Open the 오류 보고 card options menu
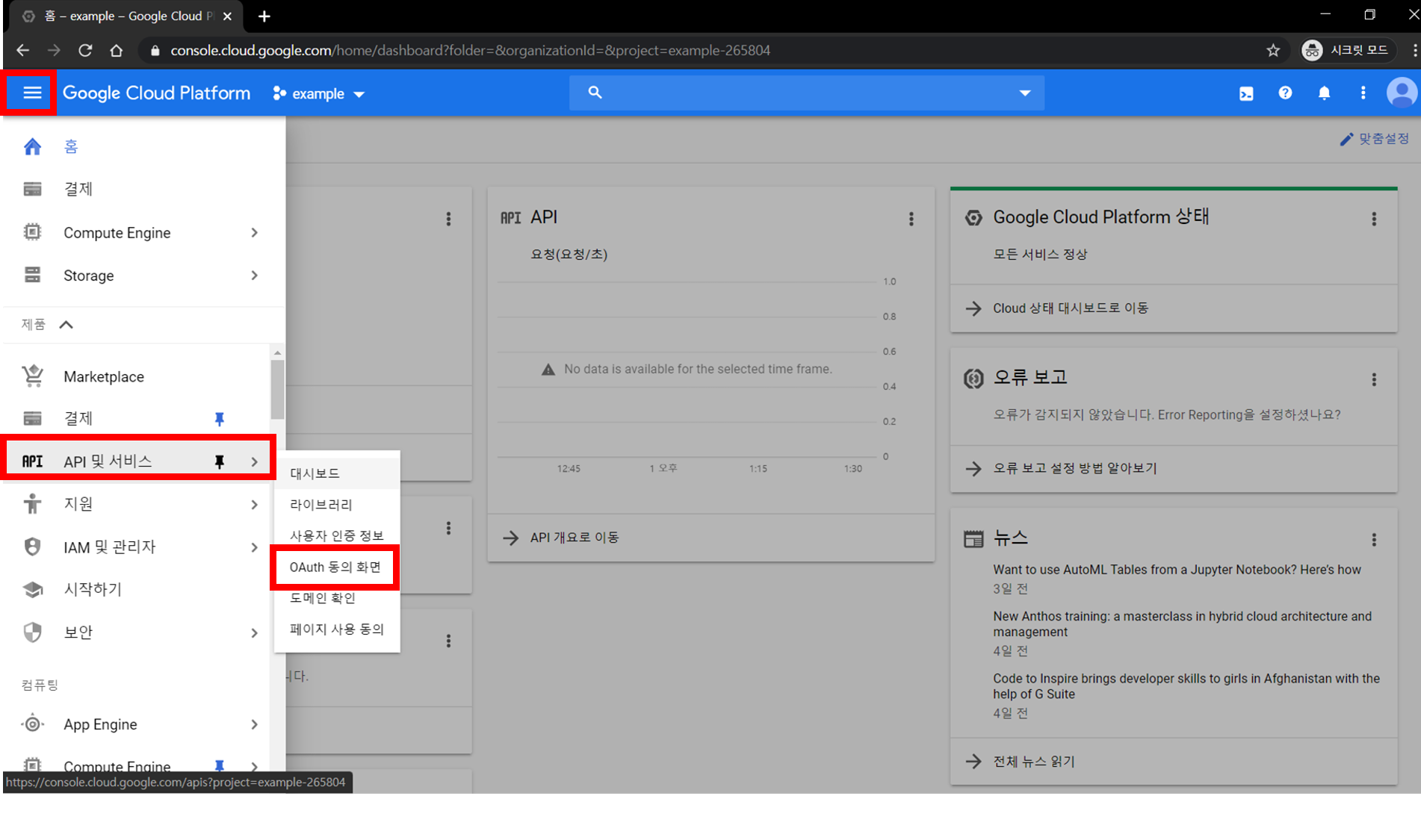 (x=1374, y=379)
